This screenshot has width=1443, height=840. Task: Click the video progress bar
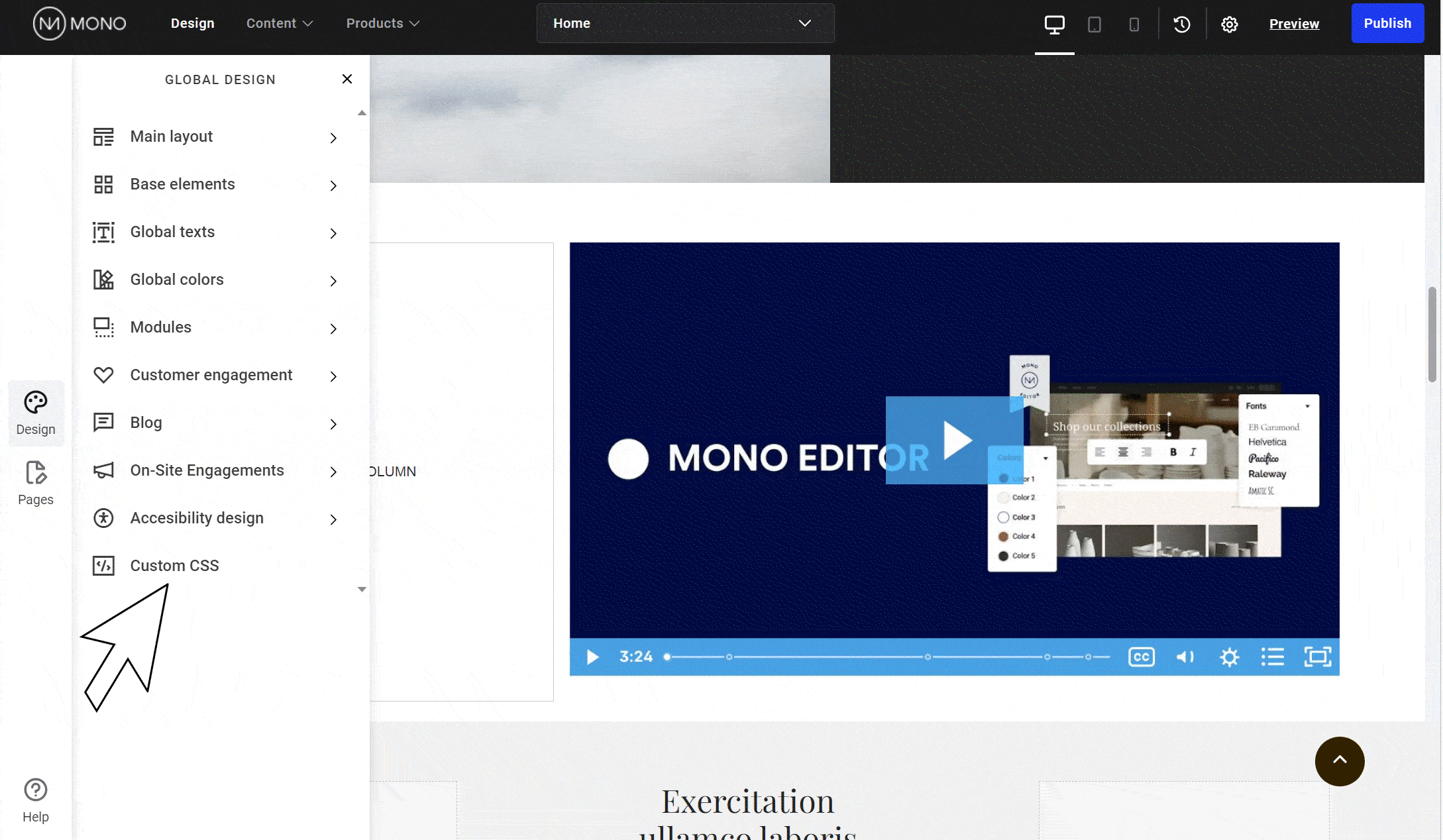click(888, 656)
